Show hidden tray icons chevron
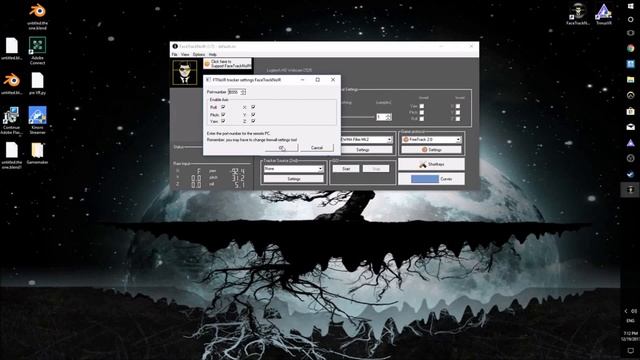640x360 pixels. (626, 311)
